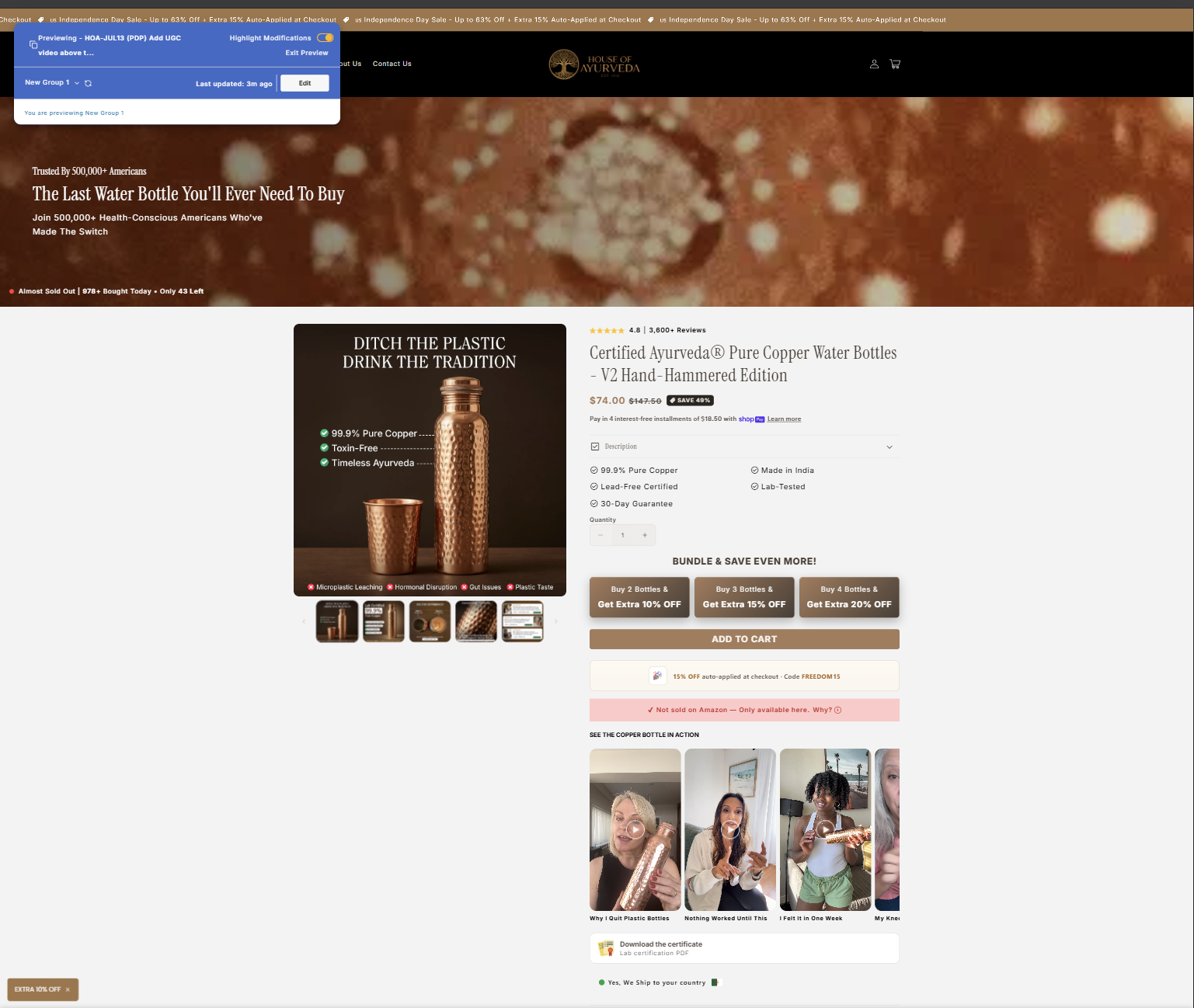Select the fourth product thumbnail image

point(476,621)
